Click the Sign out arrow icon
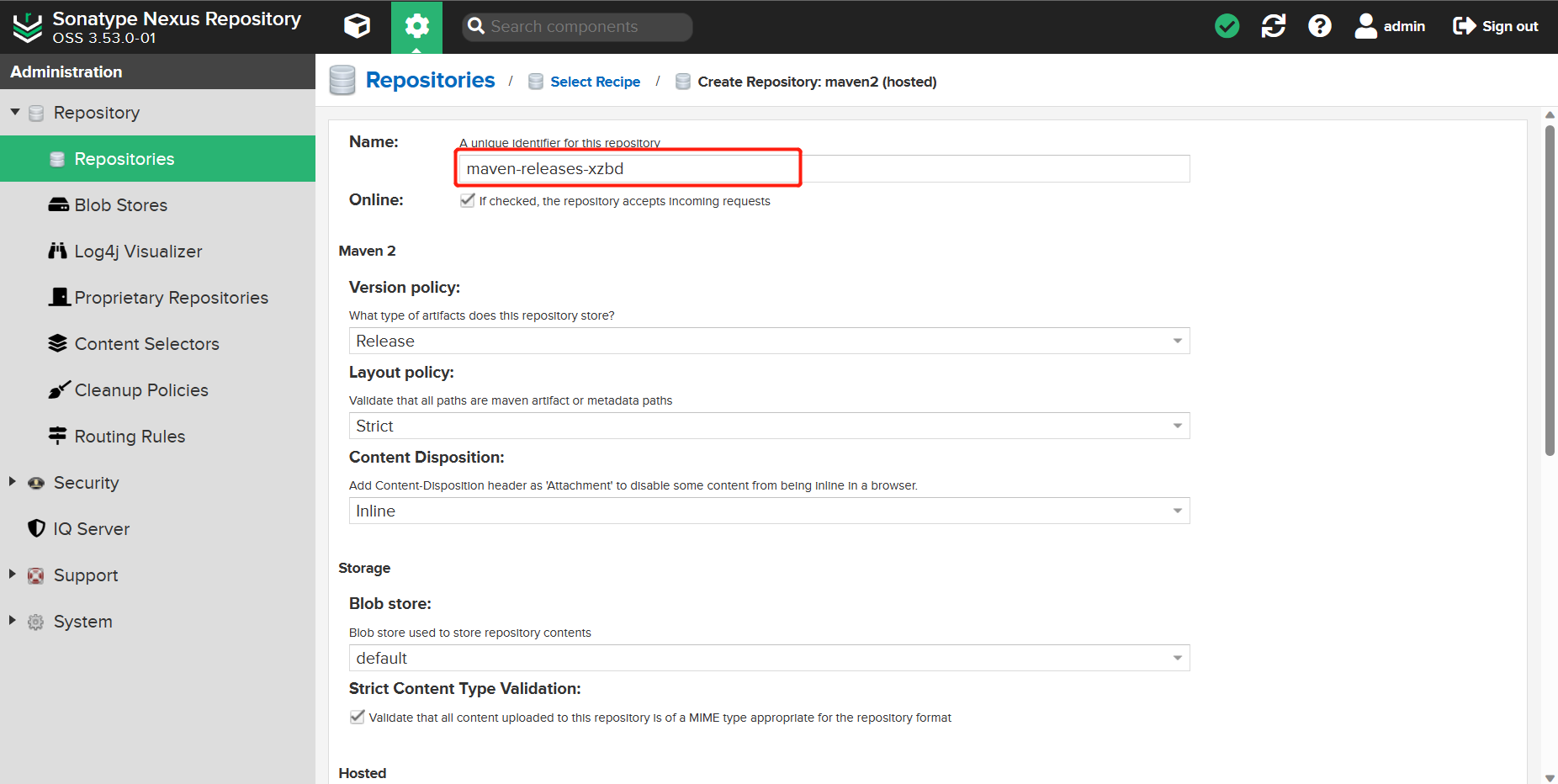This screenshot has height=784, width=1558. point(1465,26)
